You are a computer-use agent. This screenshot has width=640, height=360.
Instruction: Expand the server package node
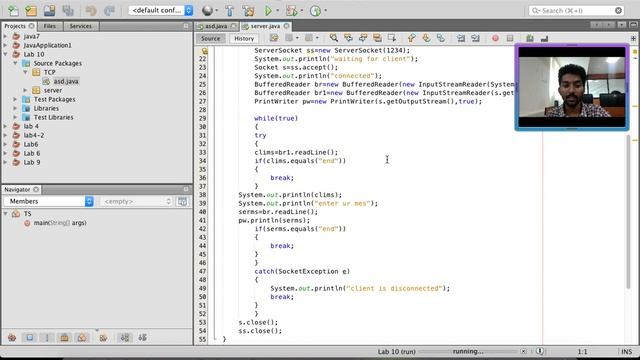coord(25,90)
